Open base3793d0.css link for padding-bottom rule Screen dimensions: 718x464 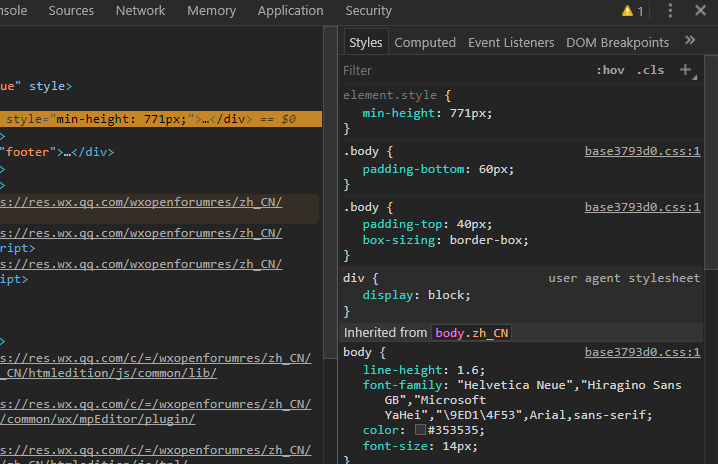click(x=642, y=151)
